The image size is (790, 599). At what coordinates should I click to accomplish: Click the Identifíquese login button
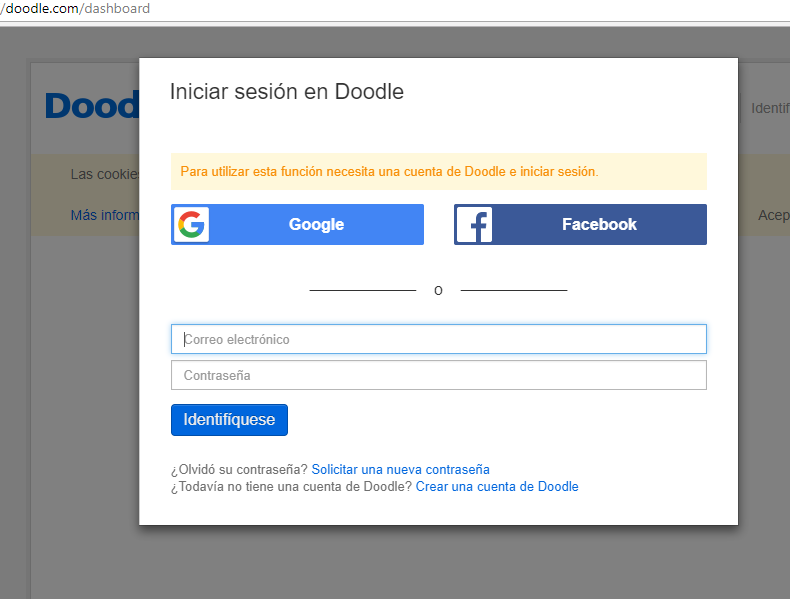tap(229, 420)
